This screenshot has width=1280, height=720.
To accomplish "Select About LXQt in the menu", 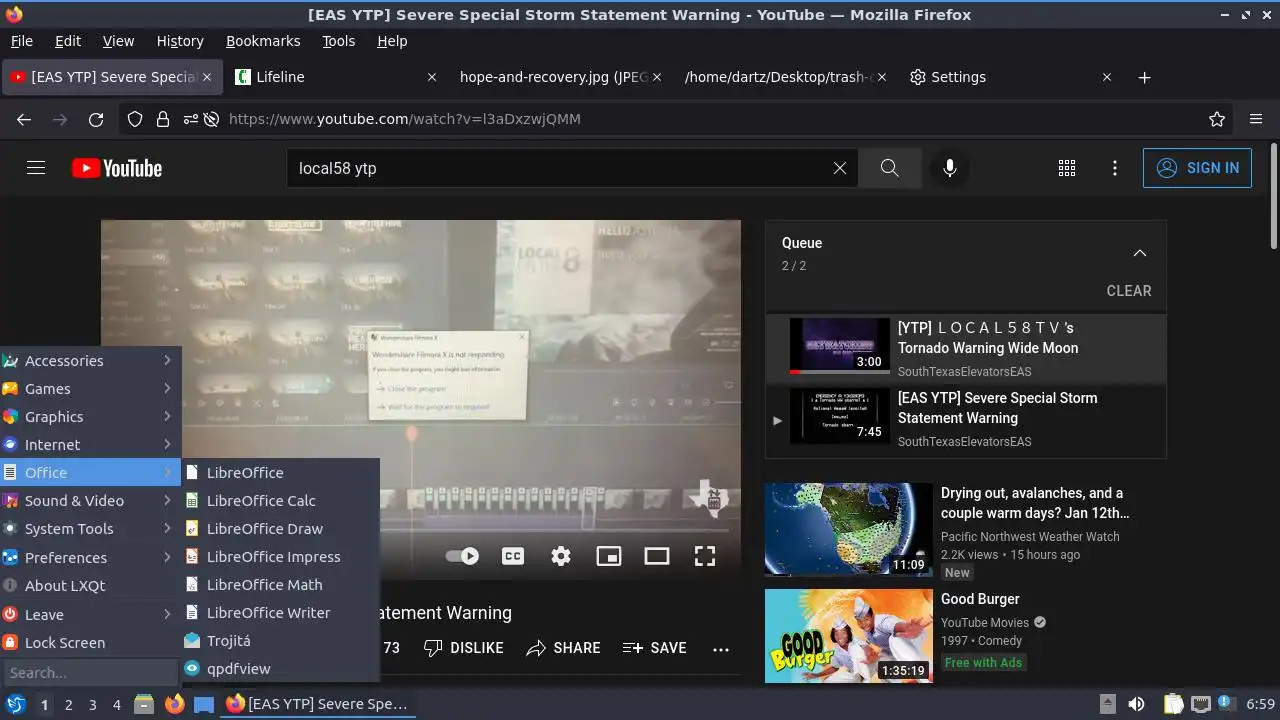I will pos(90,585).
